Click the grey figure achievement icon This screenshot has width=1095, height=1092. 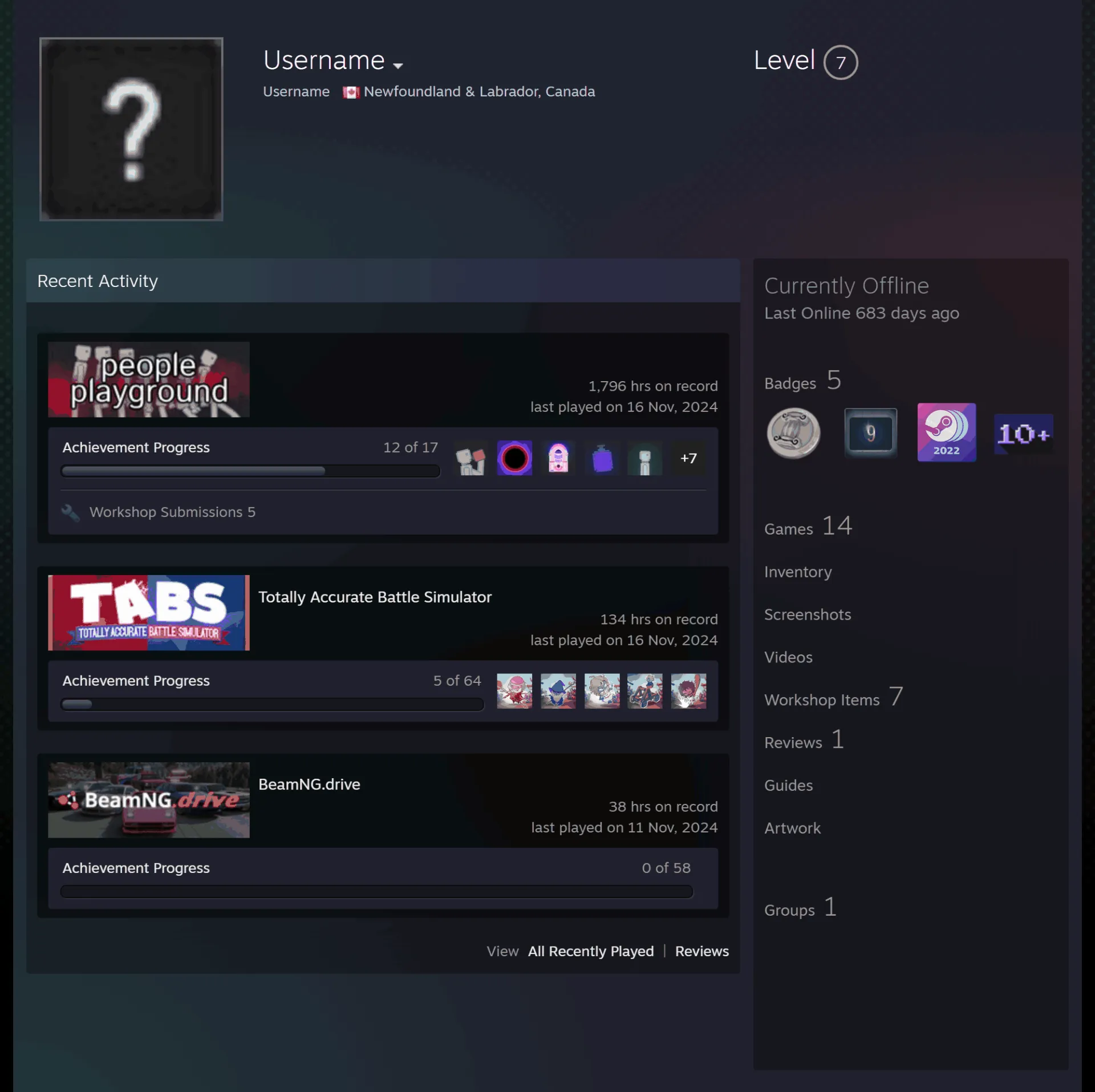pos(645,458)
